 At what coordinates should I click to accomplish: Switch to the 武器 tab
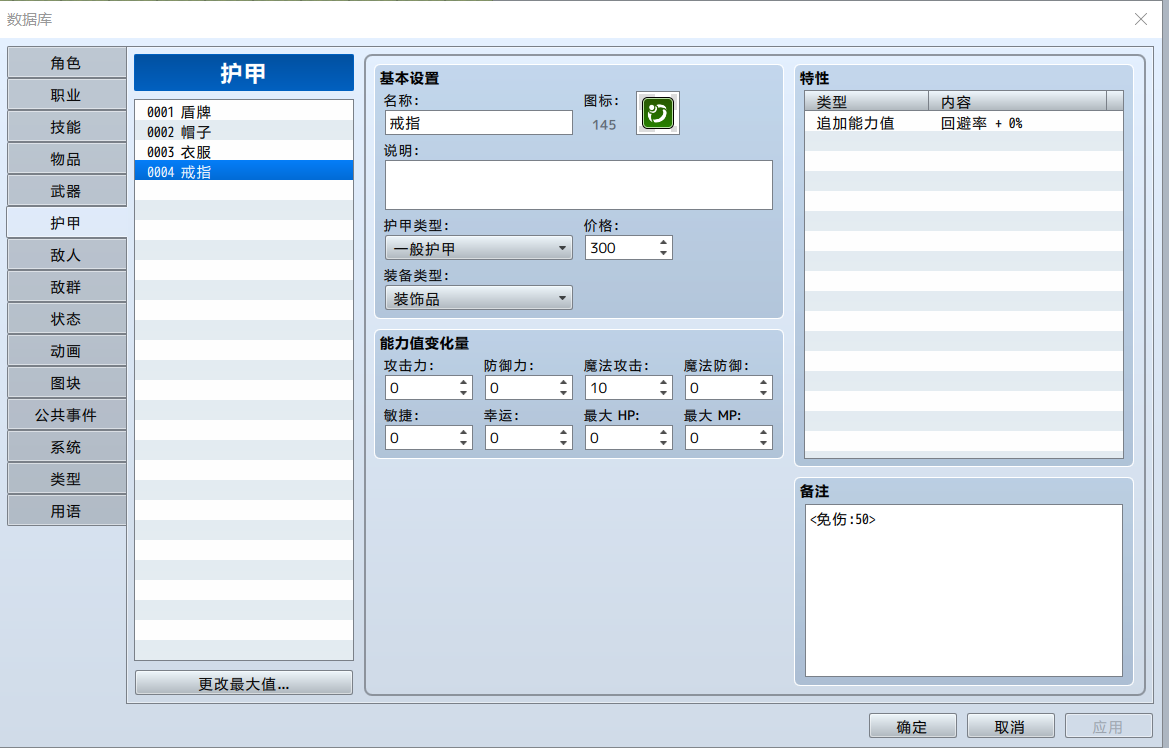point(66,192)
